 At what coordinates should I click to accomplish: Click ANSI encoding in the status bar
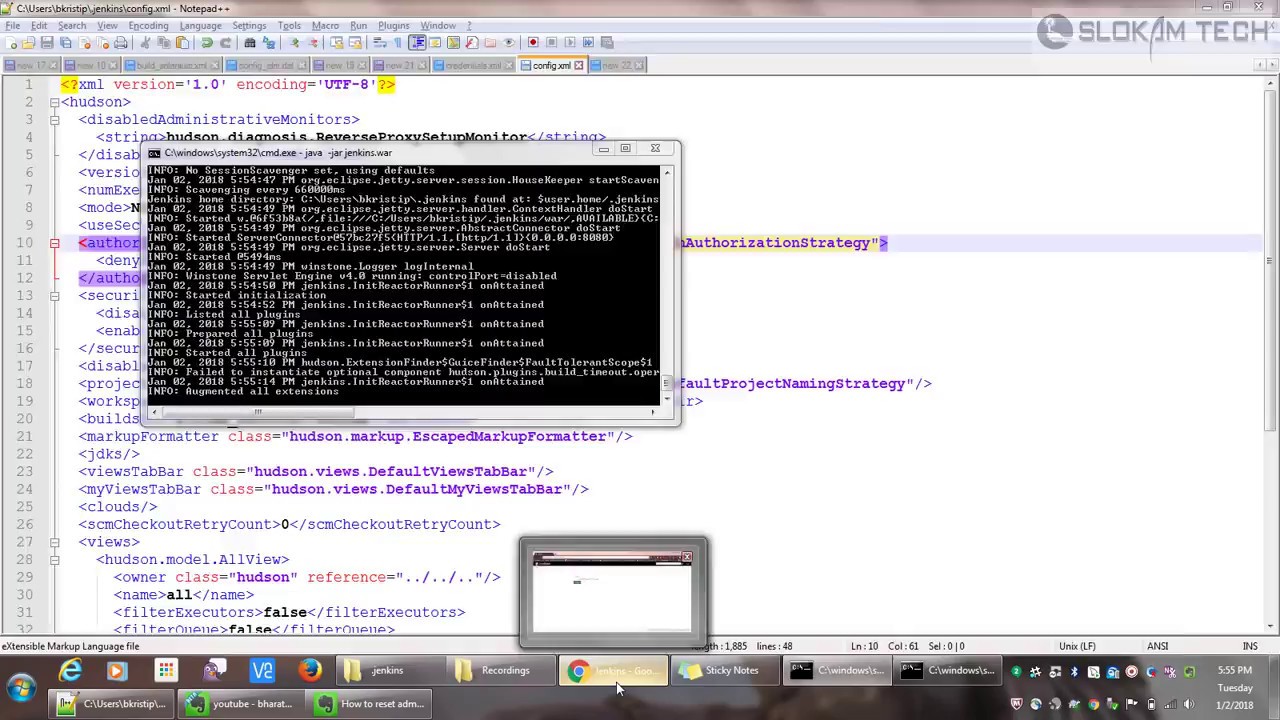(1158, 646)
